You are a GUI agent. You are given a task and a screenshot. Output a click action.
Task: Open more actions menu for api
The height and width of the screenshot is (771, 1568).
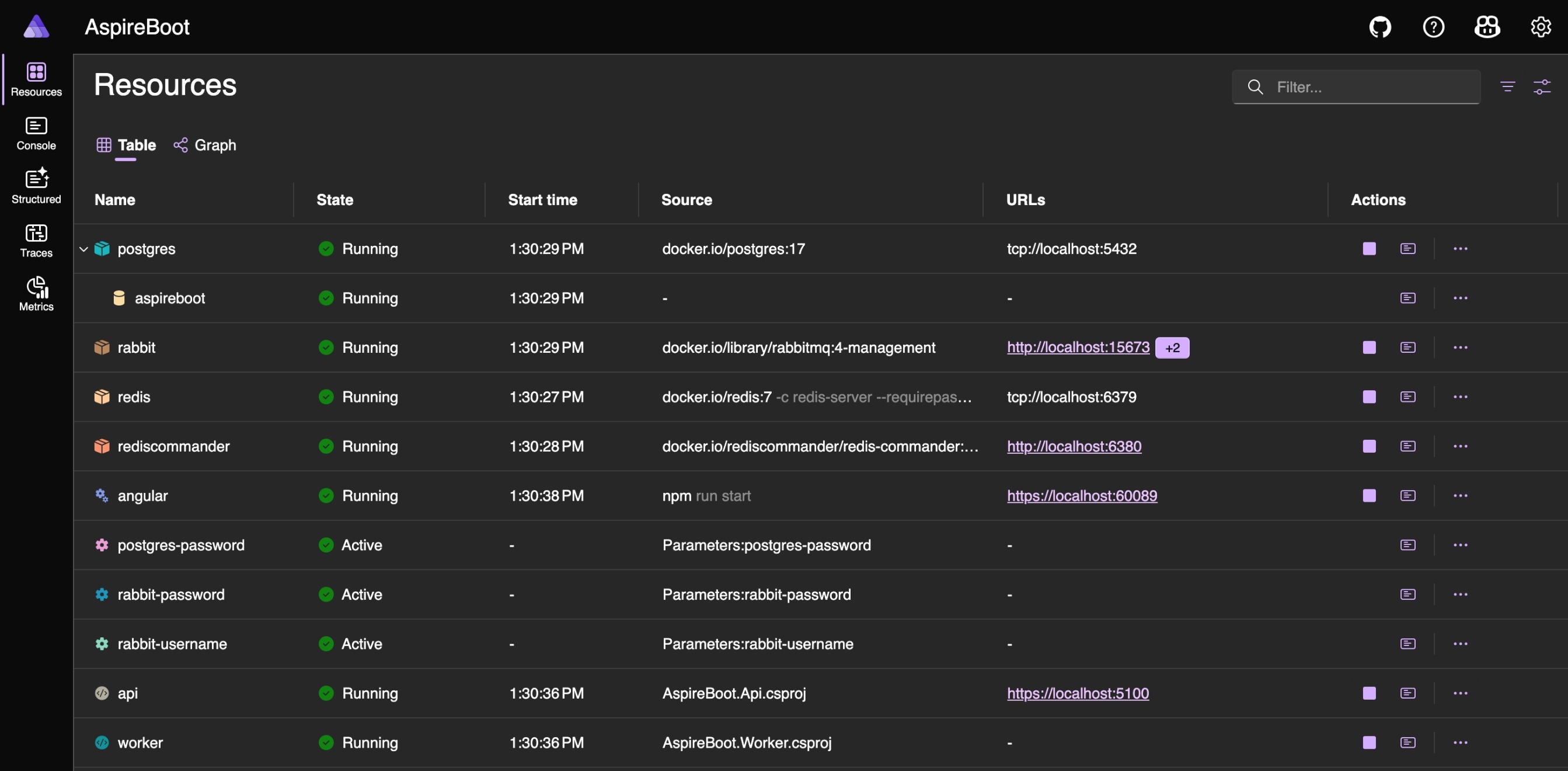click(x=1460, y=693)
